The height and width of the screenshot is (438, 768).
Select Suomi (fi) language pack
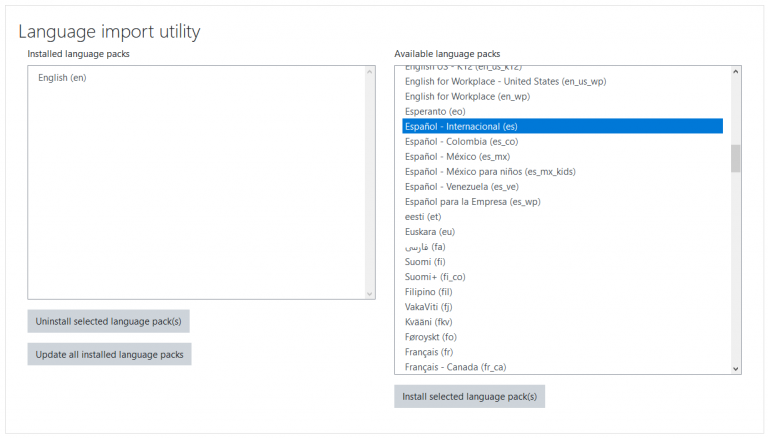pos(425,262)
